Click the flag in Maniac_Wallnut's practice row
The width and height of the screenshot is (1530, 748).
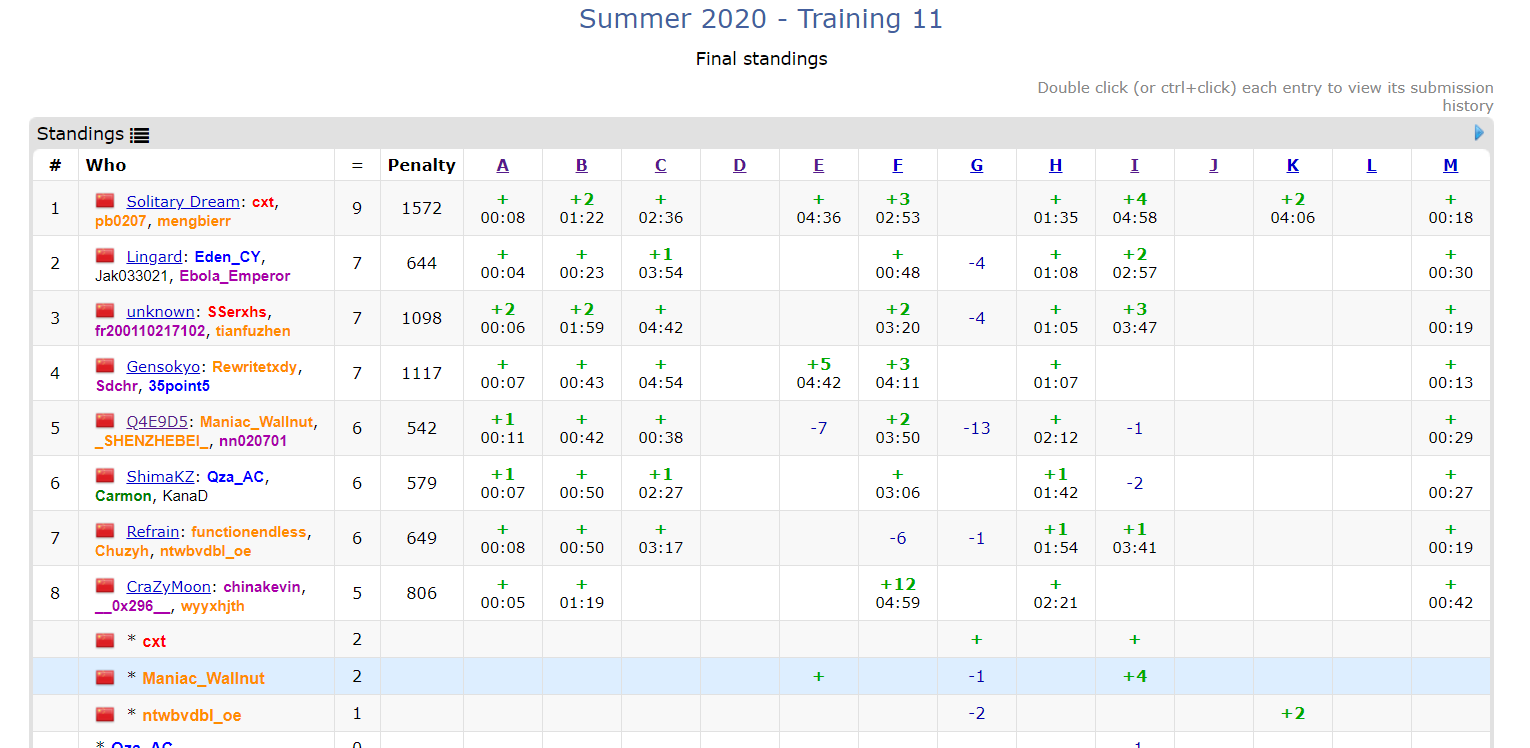[105, 678]
